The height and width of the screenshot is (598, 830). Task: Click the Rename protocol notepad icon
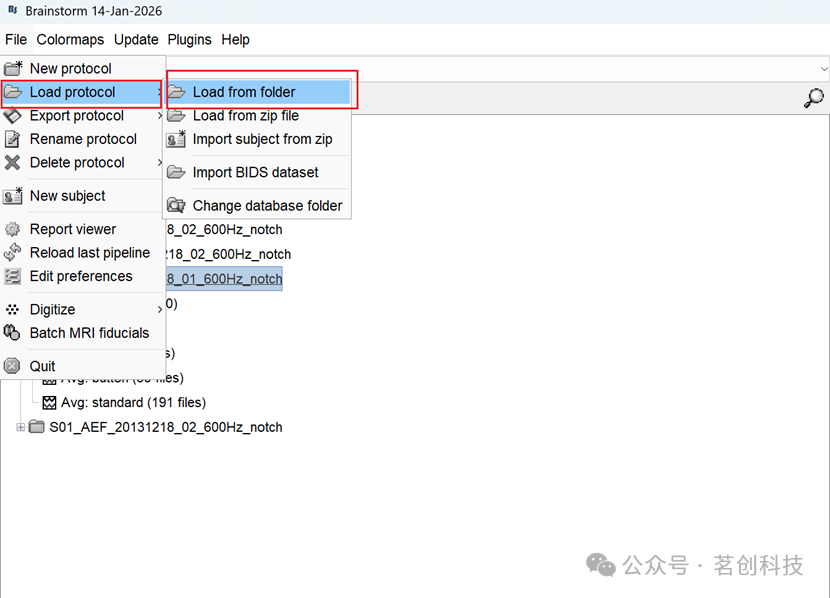13,139
